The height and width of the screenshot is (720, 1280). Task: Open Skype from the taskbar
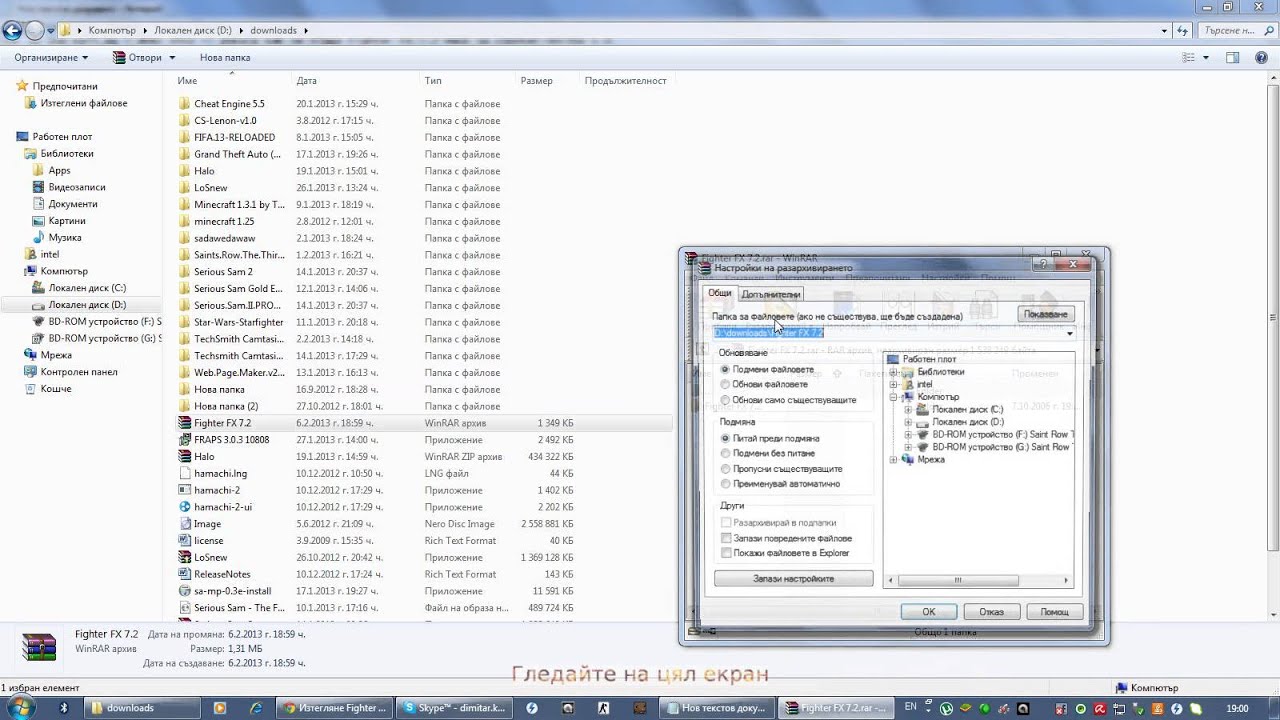[x=455, y=708]
